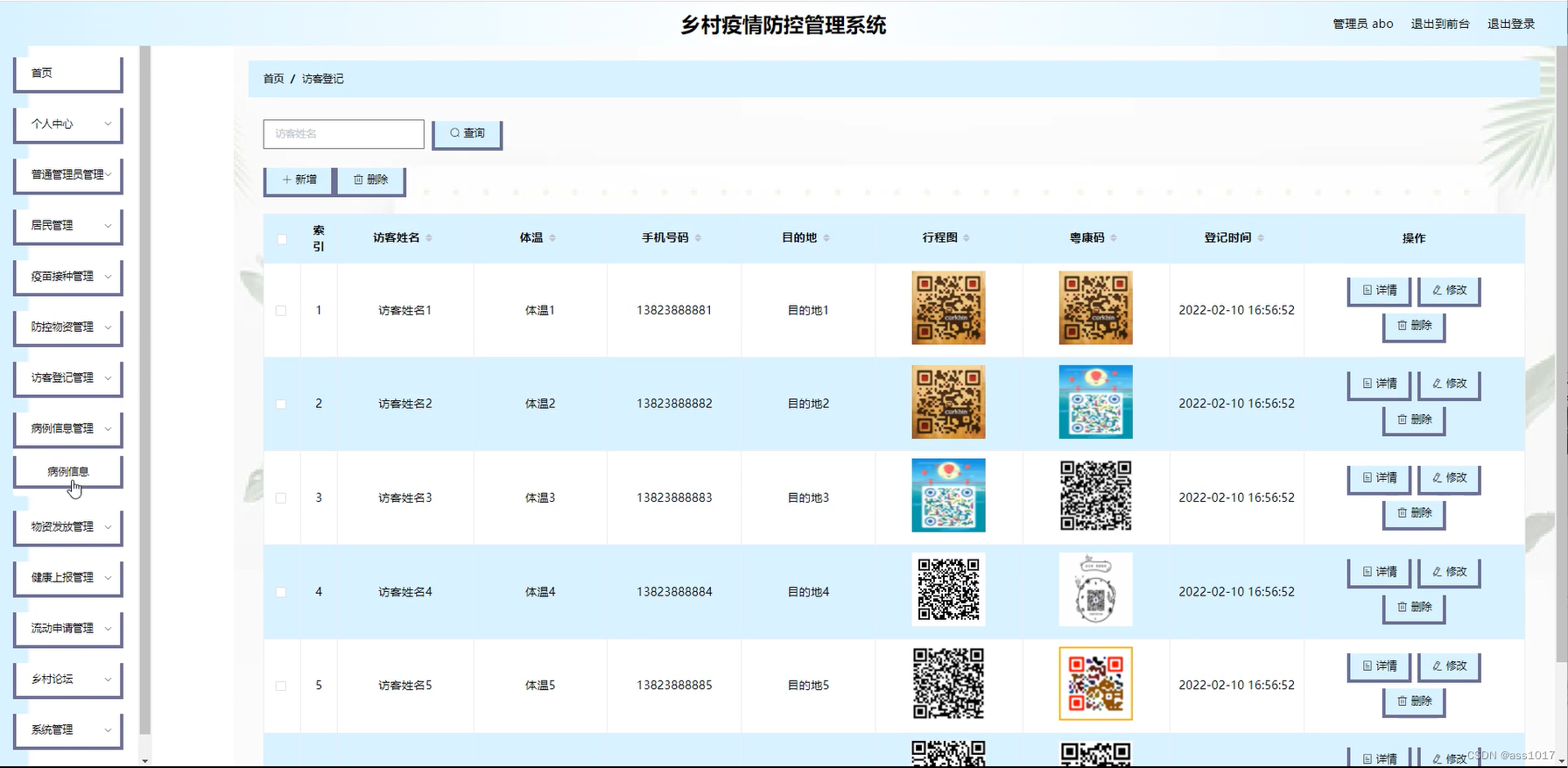Click 删除 for 访客姓名4 row
1568x768 pixels.
pyautogui.click(x=1414, y=608)
